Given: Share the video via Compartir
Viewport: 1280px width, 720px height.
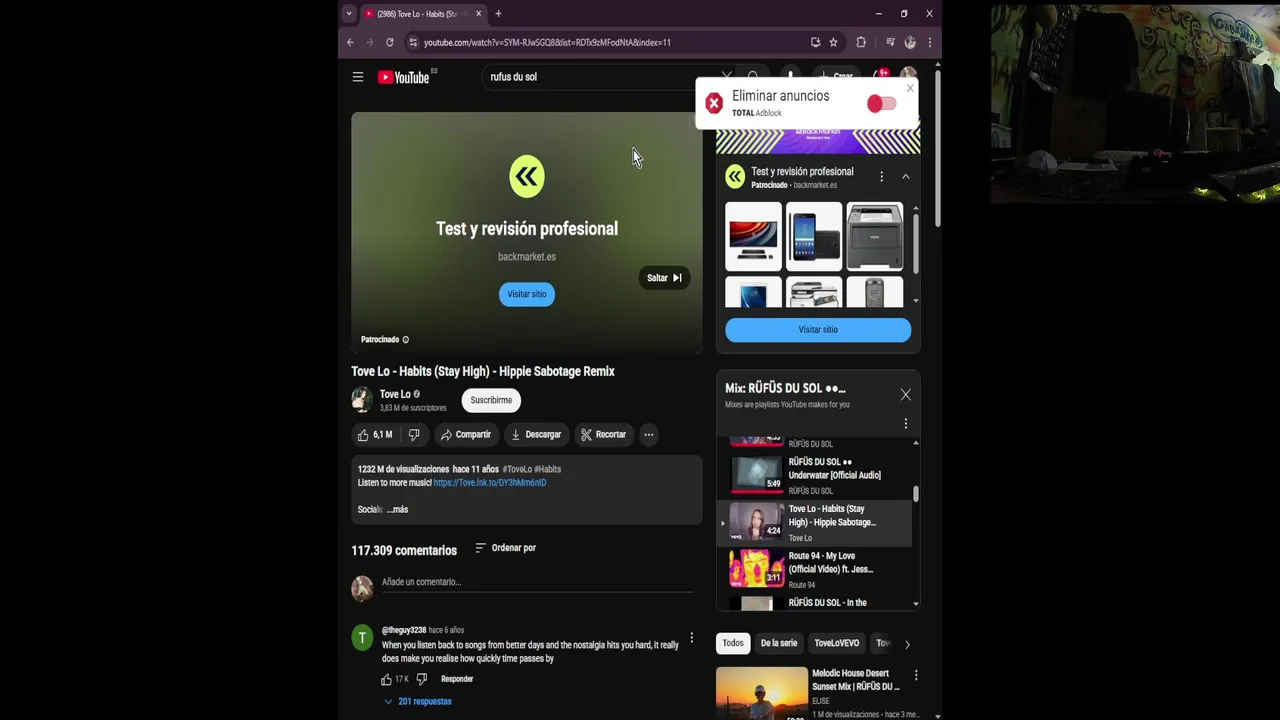Looking at the screenshot, I should pos(466,435).
